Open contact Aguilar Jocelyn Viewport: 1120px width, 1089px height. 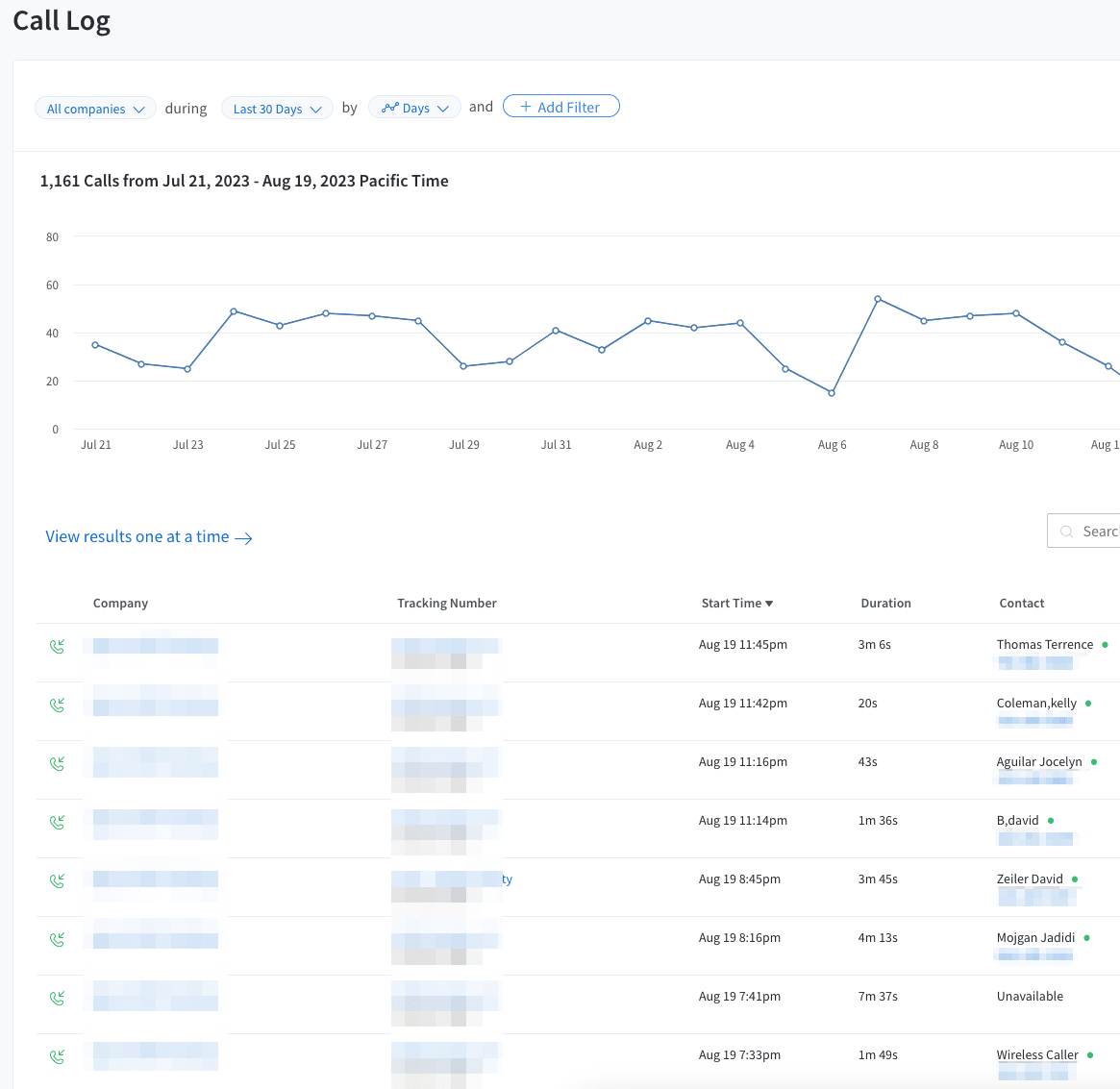click(x=1039, y=761)
